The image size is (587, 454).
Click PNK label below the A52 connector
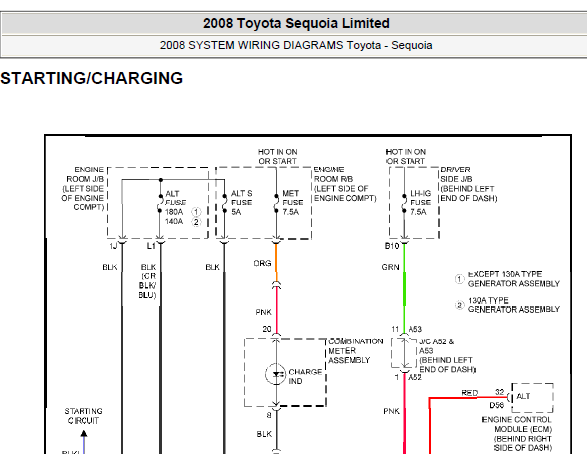(x=392, y=411)
